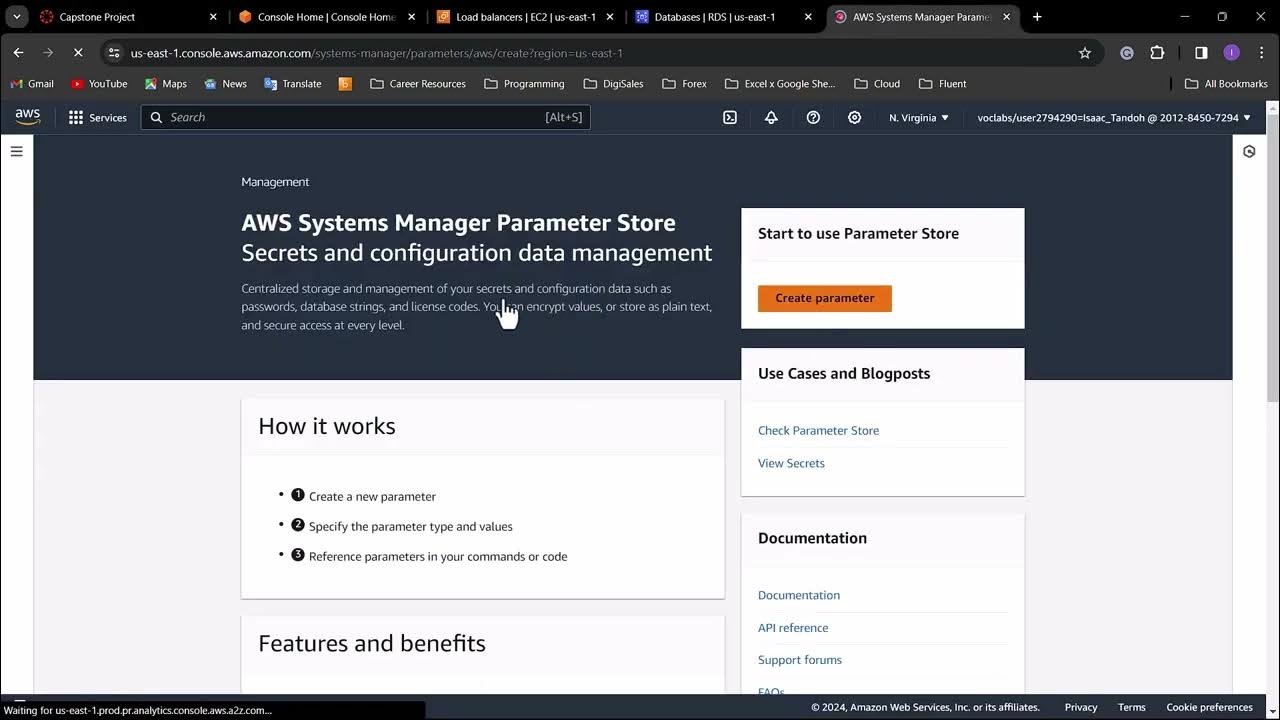Expand the N. Virginia region dropdown
The image size is (1280, 720).
tap(919, 117)
